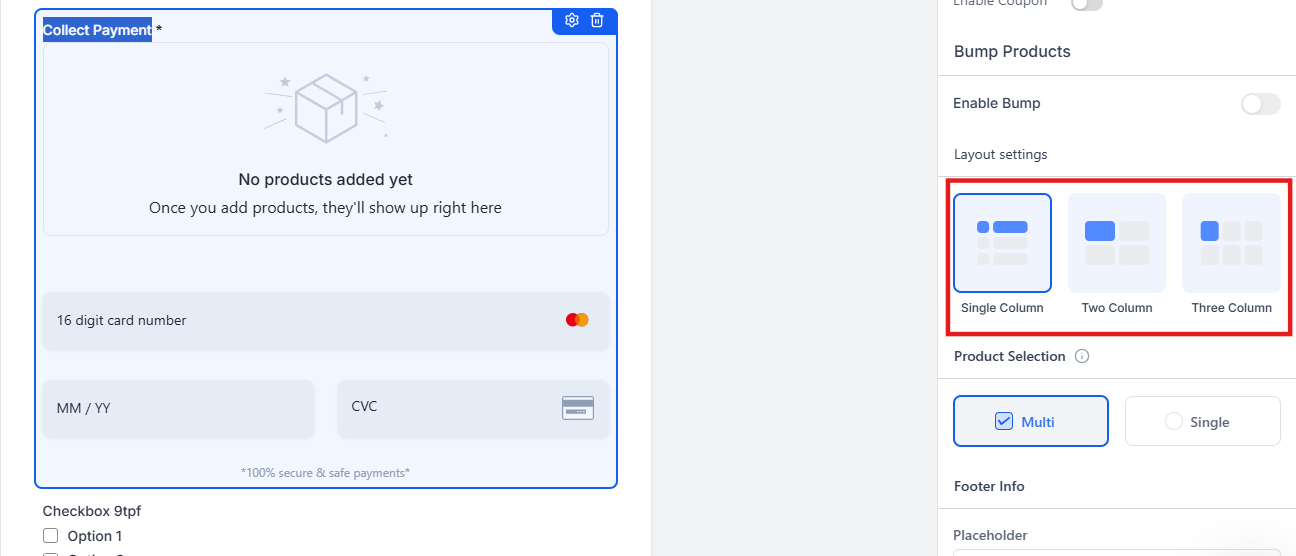Click the Checkbox 9tpf field label
Viewport: 1296px width, 556px height.
pyautogui.click(x=91, y=511)
